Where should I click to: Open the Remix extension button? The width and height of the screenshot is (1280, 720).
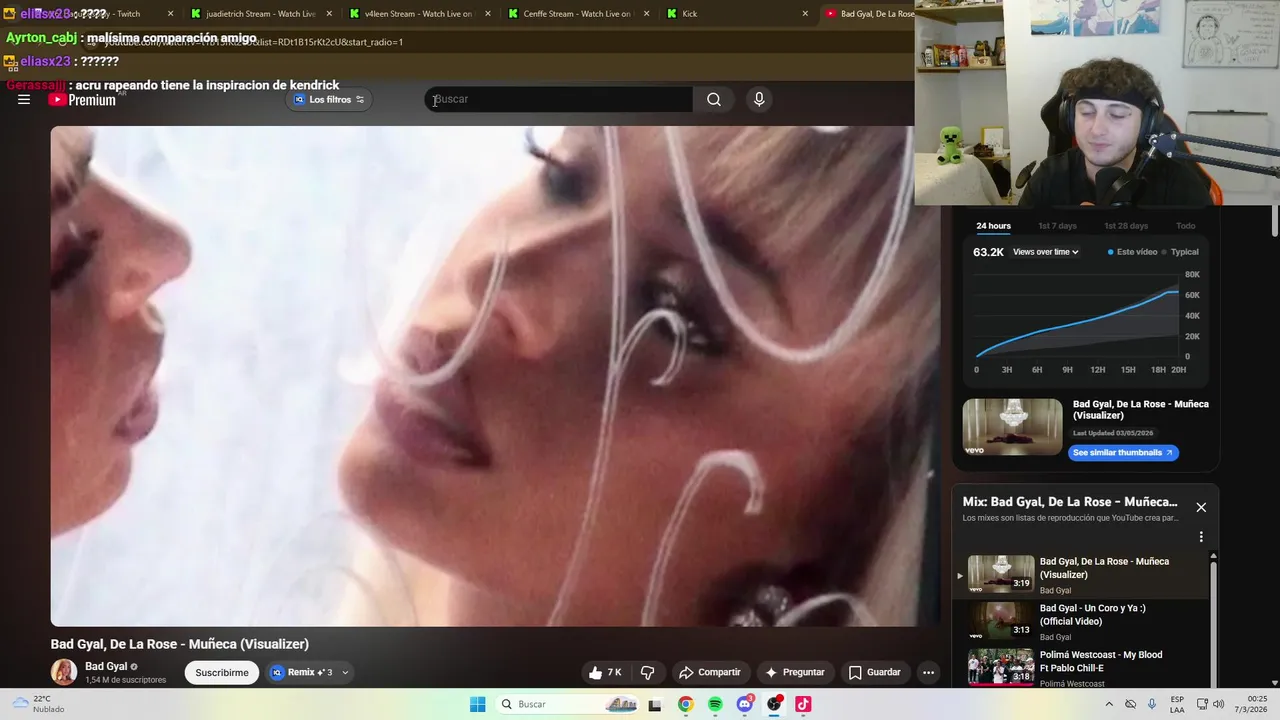click(300, 672)
